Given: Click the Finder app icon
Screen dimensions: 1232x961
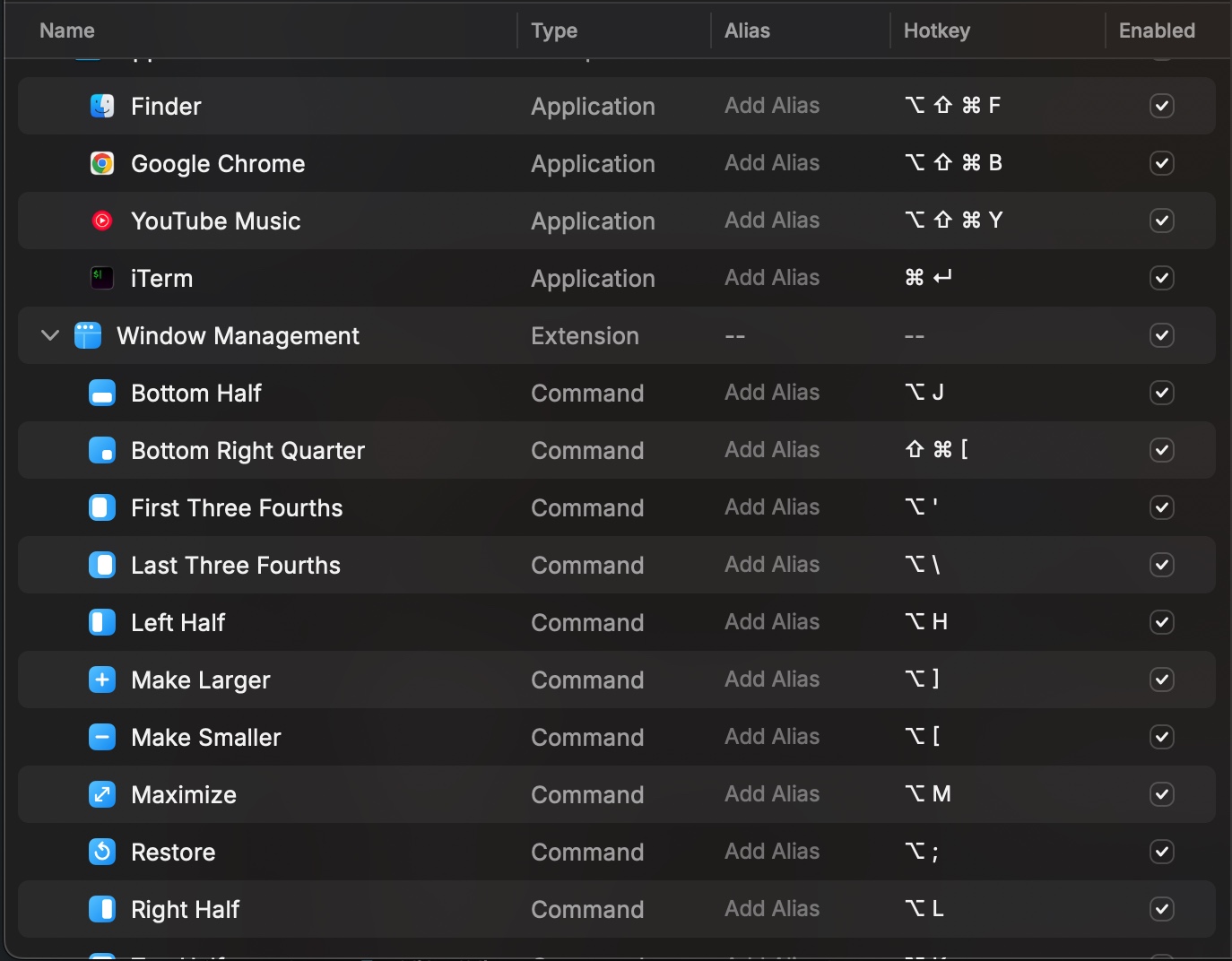Looking at the screenshot, I should (102, 106).
